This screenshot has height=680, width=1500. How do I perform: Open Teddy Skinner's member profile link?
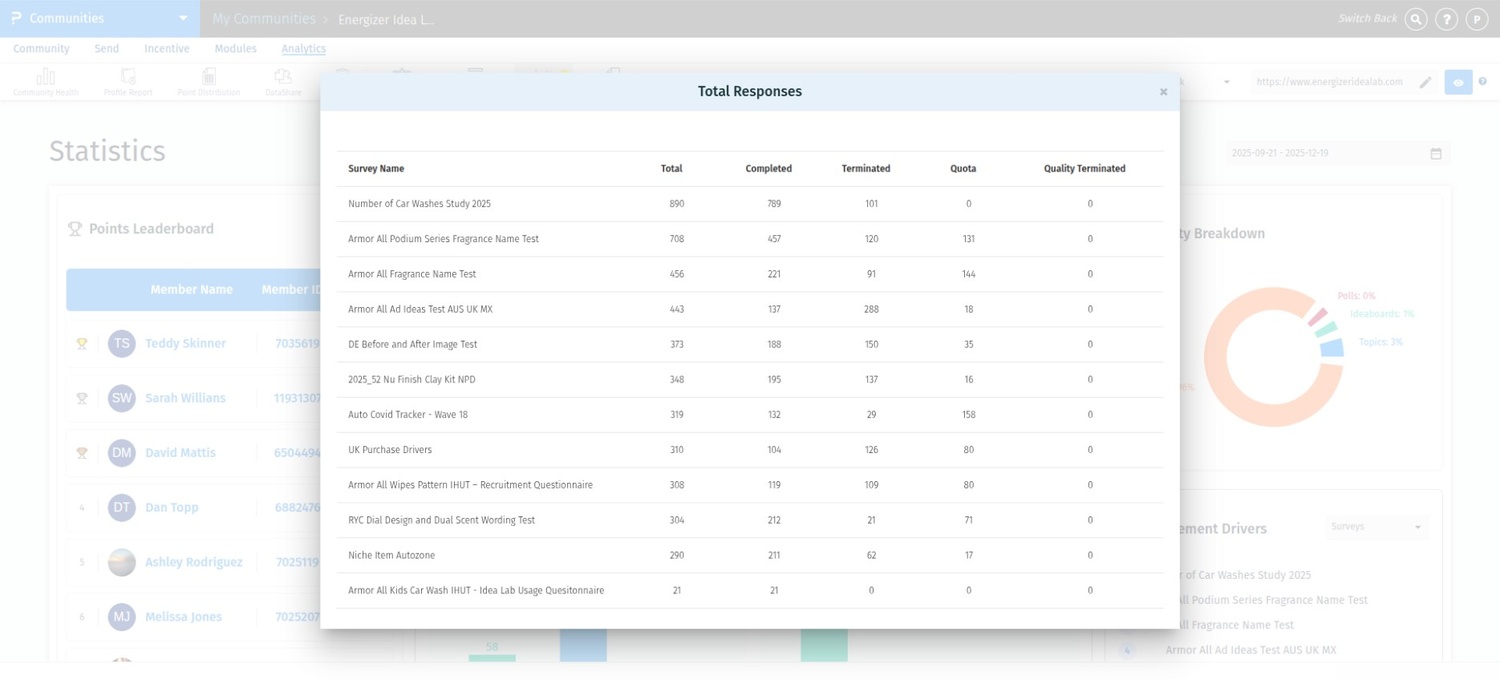185,343
